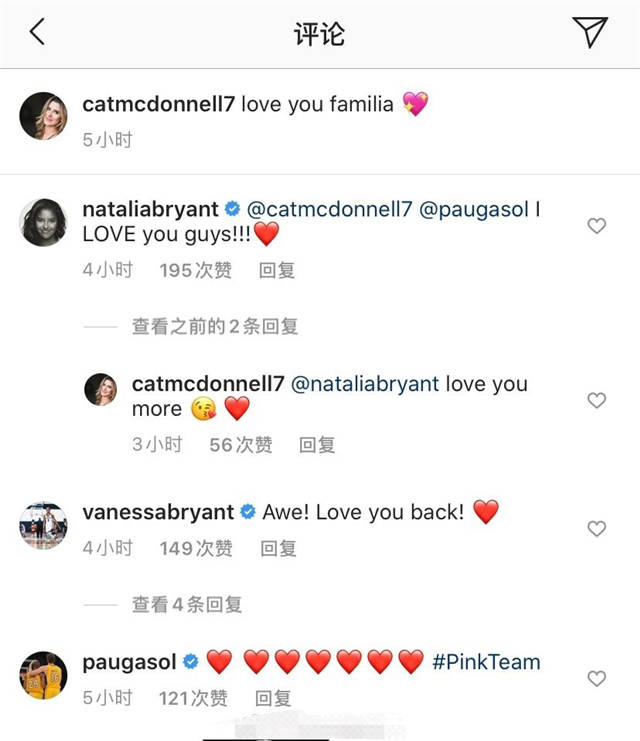The width and height of the screenshot is (640, 741).
Task: Open the #PinkTeam hashtag
Action: [486, 662]
